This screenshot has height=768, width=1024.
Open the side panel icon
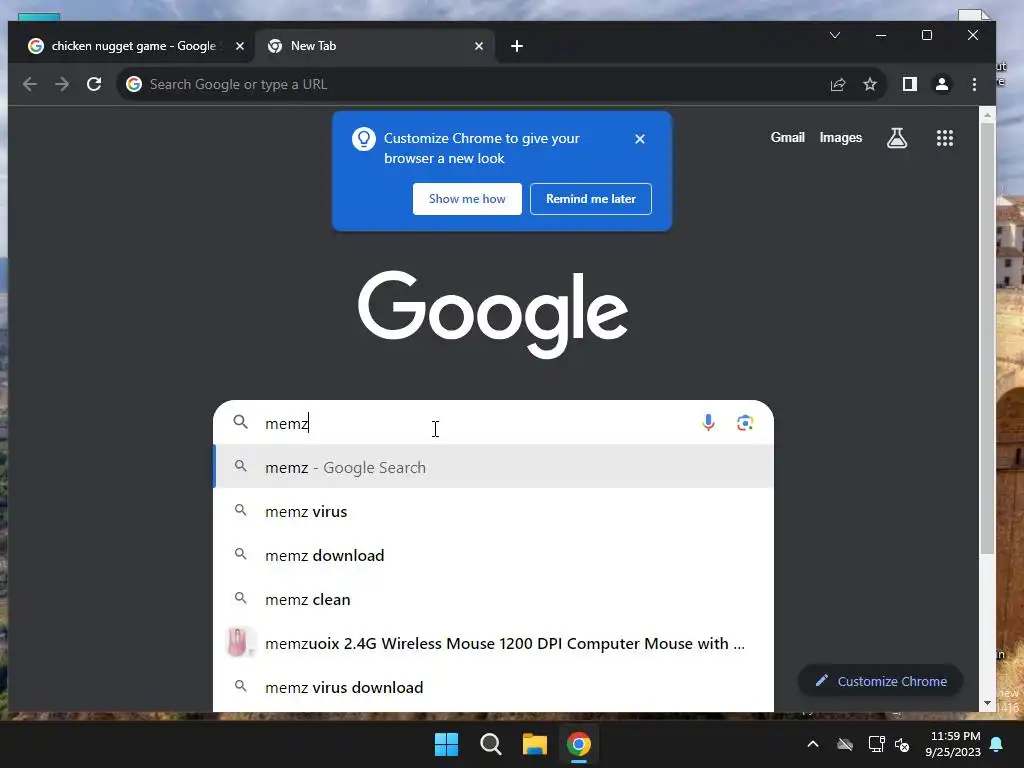[x=910, y=84]
